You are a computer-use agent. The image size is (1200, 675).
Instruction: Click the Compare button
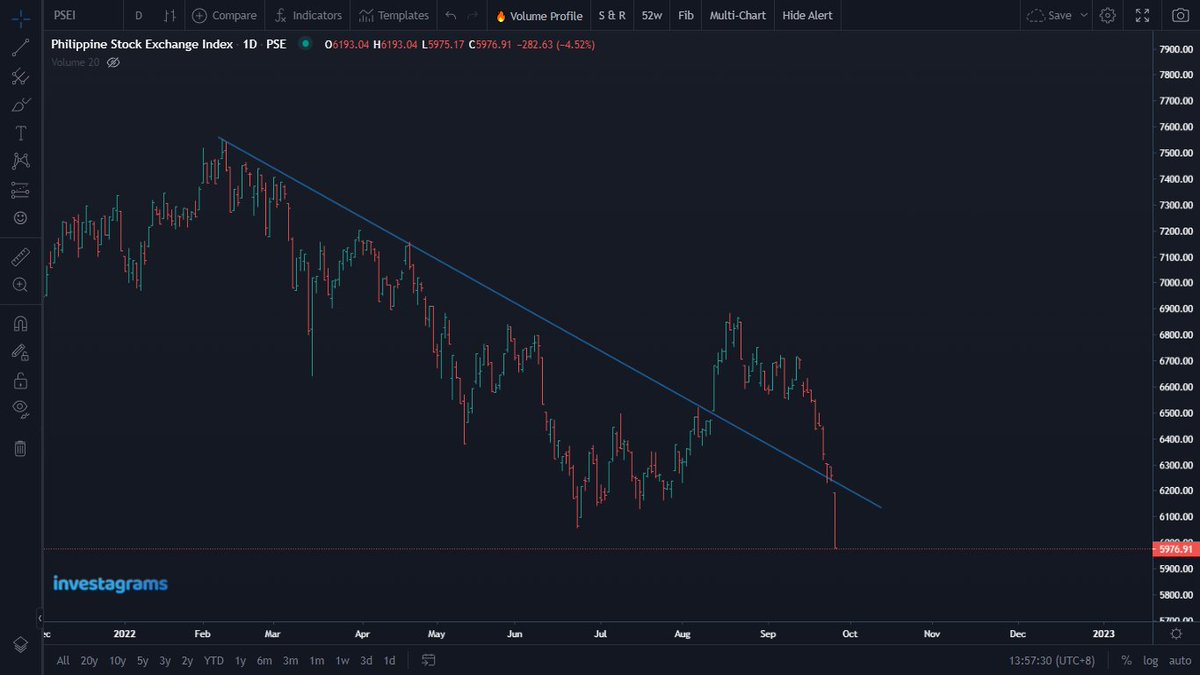click(x=224, y=15)
